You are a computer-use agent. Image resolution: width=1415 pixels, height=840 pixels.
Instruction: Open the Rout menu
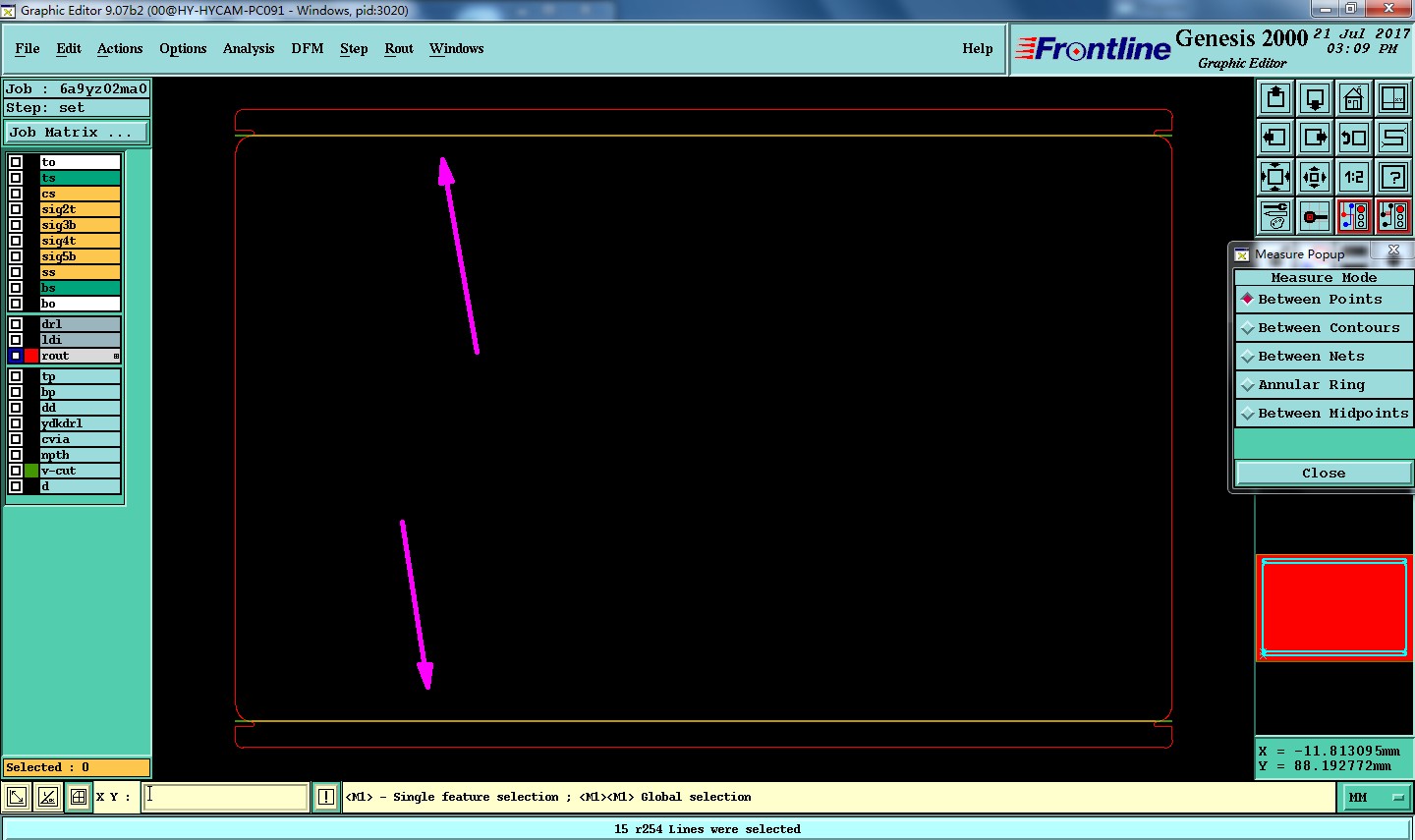click(x=399, y=48)
